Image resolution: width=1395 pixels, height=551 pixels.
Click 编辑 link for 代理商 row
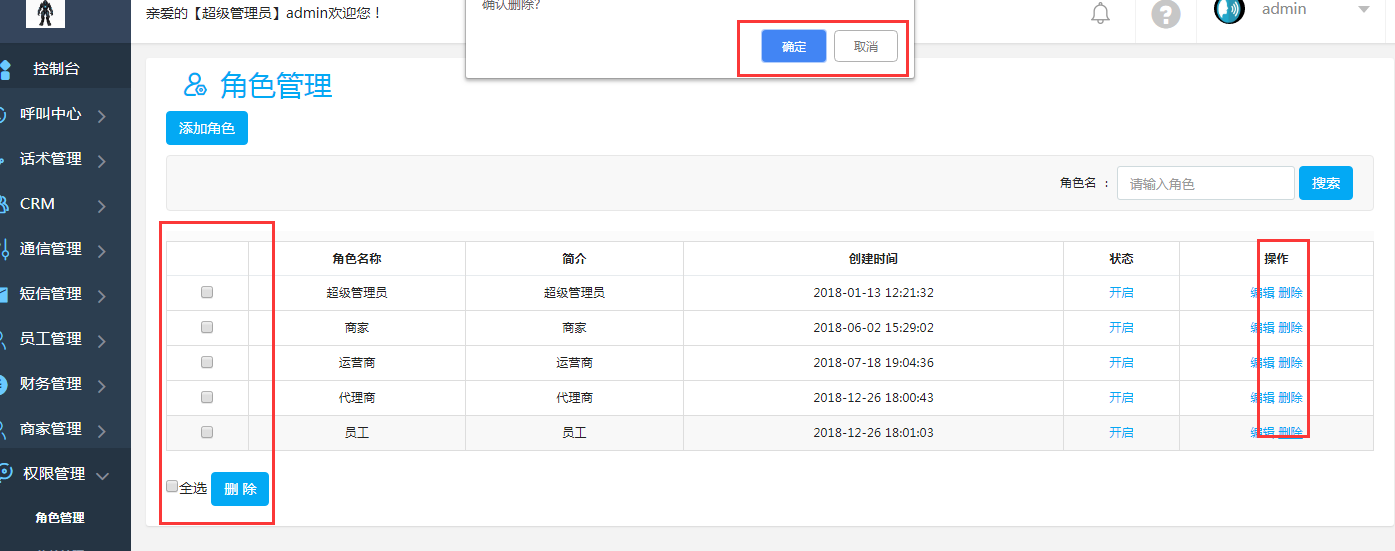(x=1262, y=398)
